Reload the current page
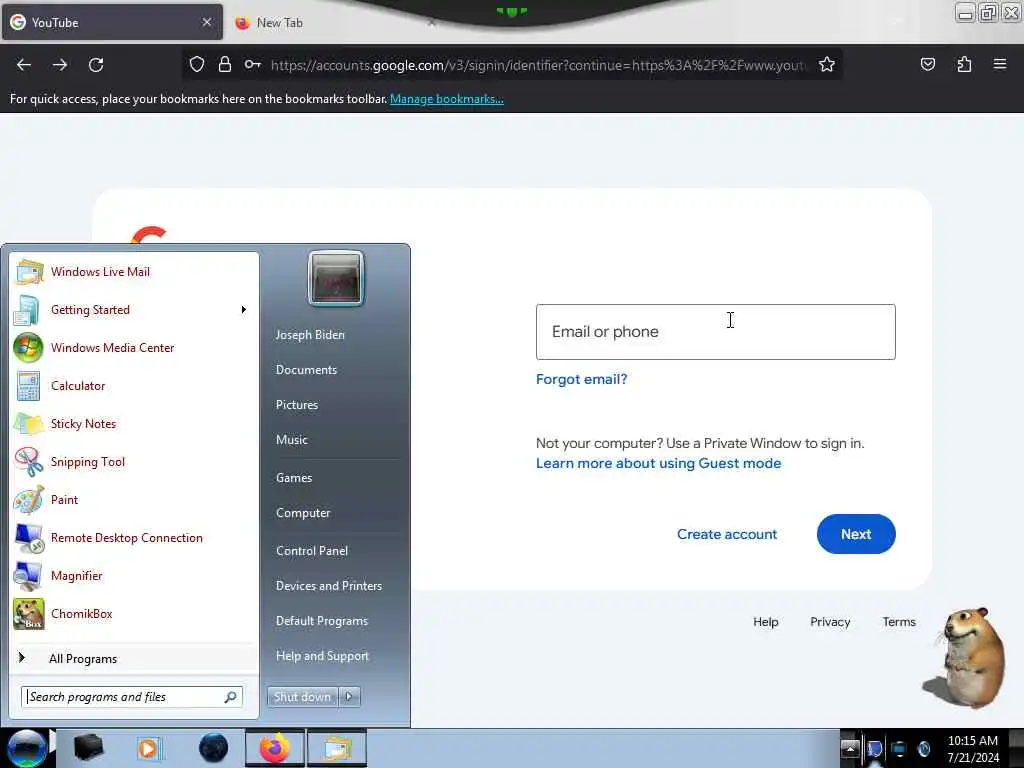The width and height of the screenshot is (1024, 768). tap(96, 65)
